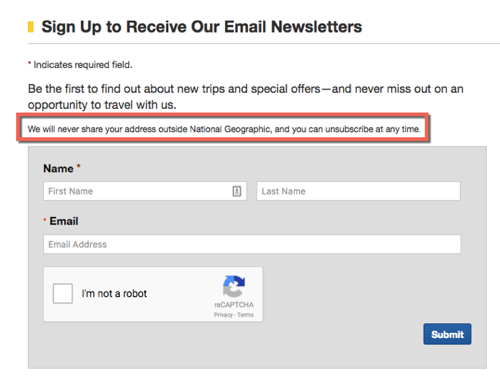Image resolution: width=500 pixels, height=379 pixels.
Task: Check the I'm not a robot checkbox
Action: (63, 293)
